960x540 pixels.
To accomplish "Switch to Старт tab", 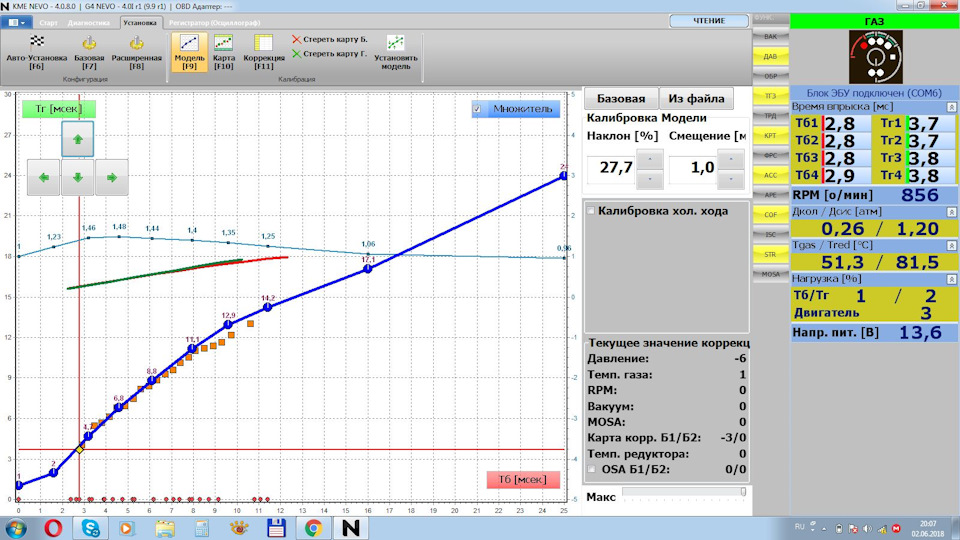I will click(48, 23).
